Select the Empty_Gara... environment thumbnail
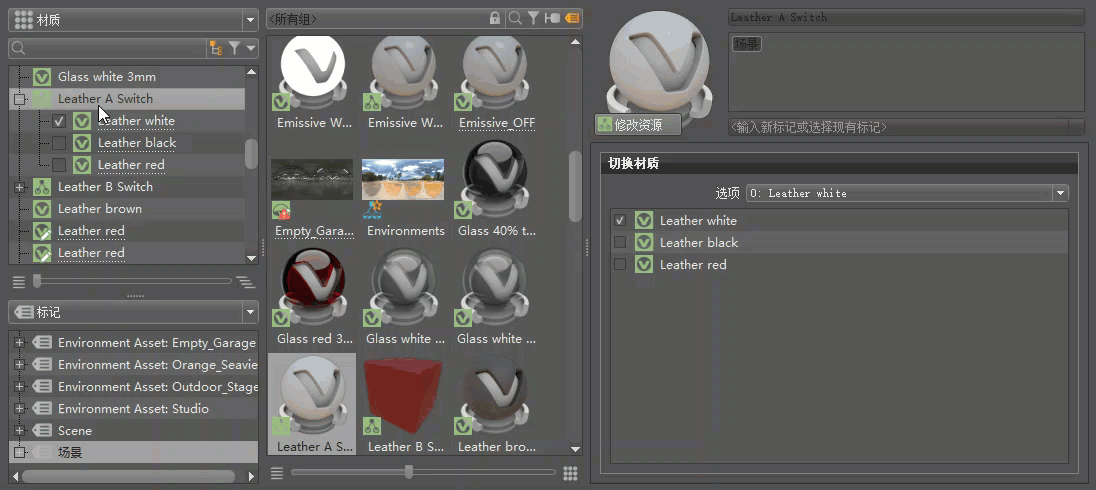 (312, 191)
